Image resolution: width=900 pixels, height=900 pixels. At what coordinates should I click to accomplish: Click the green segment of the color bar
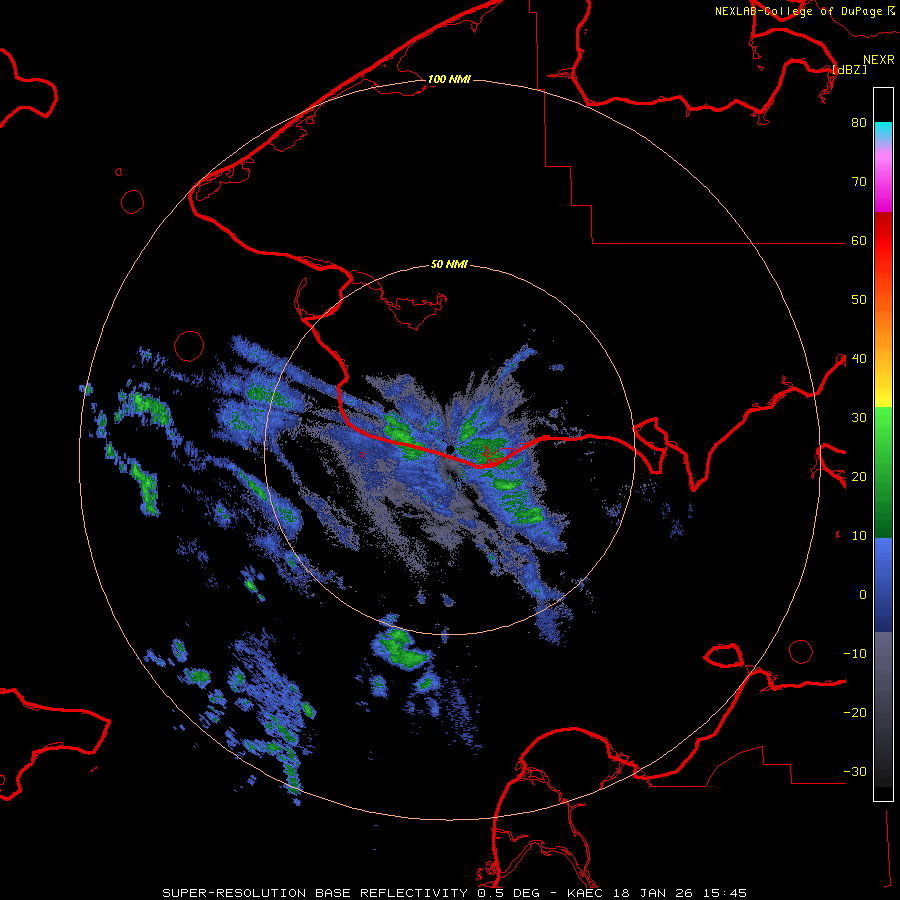(883, 472)
